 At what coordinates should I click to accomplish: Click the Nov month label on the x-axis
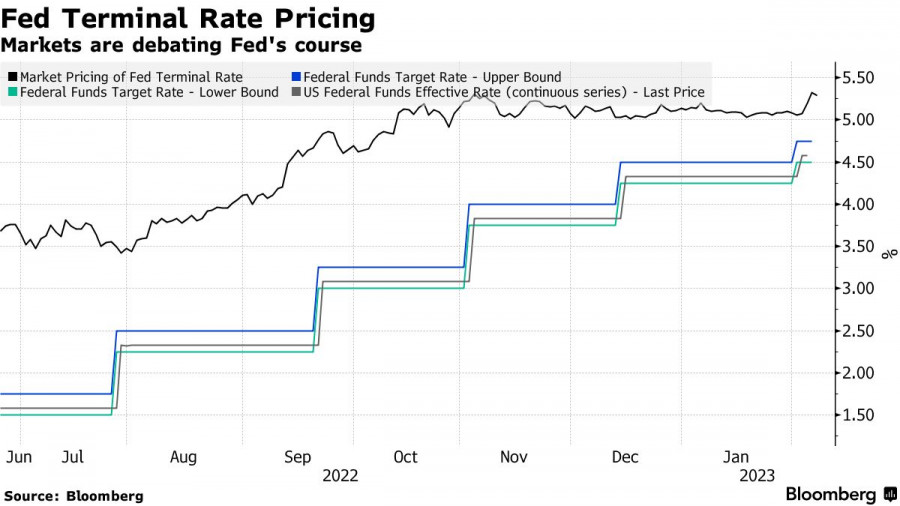(513, 457)
